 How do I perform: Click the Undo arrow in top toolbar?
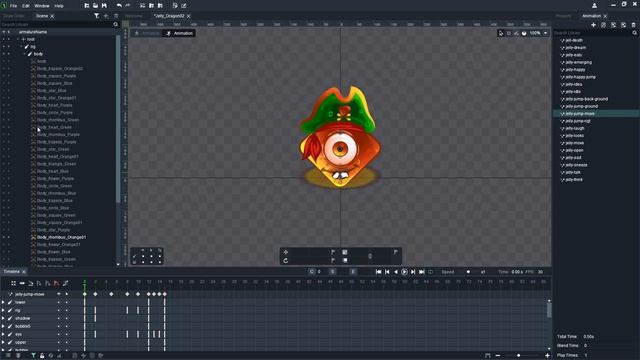pyautogui.click(x=119, y=6)
